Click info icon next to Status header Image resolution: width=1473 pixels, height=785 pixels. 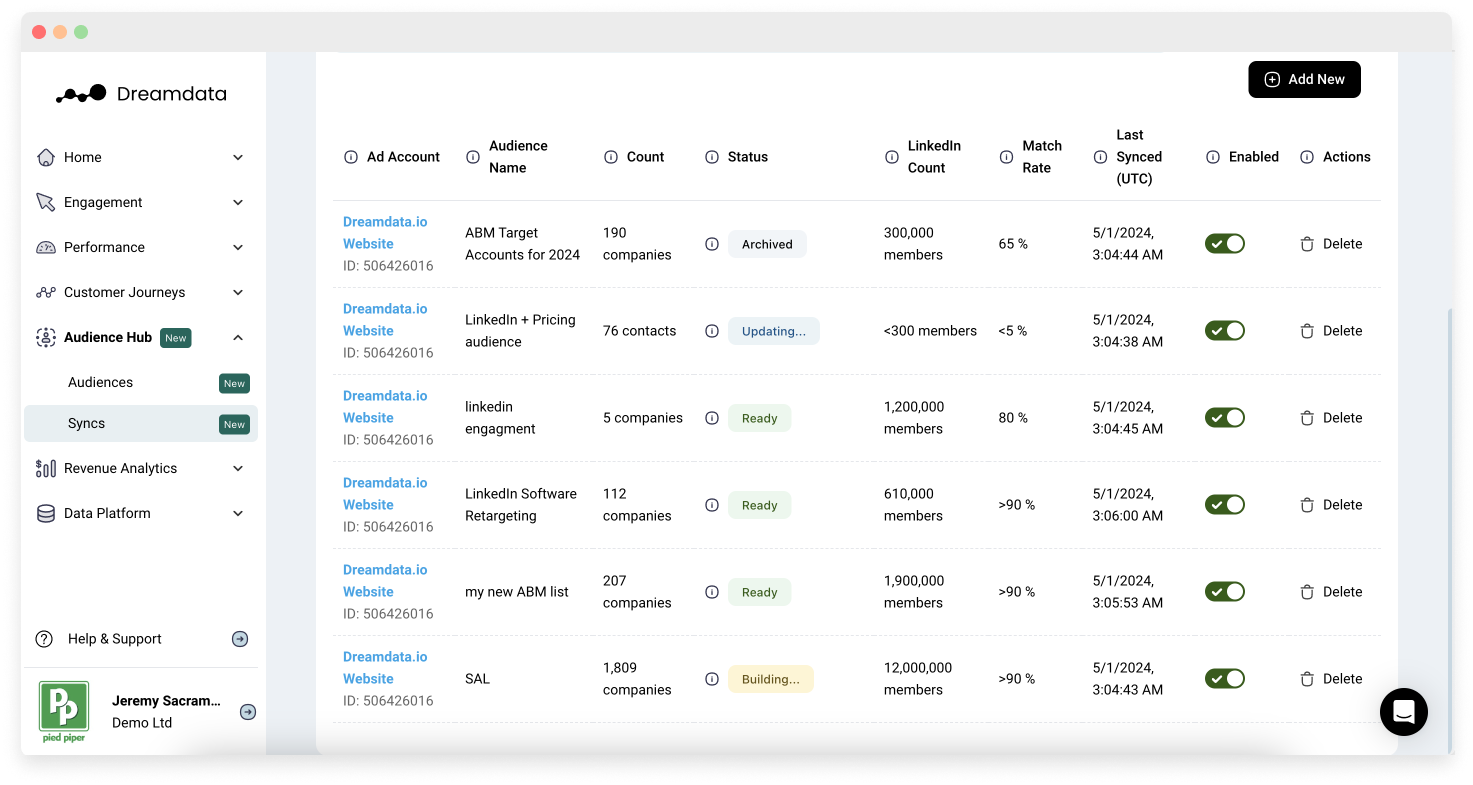[712, 157]
